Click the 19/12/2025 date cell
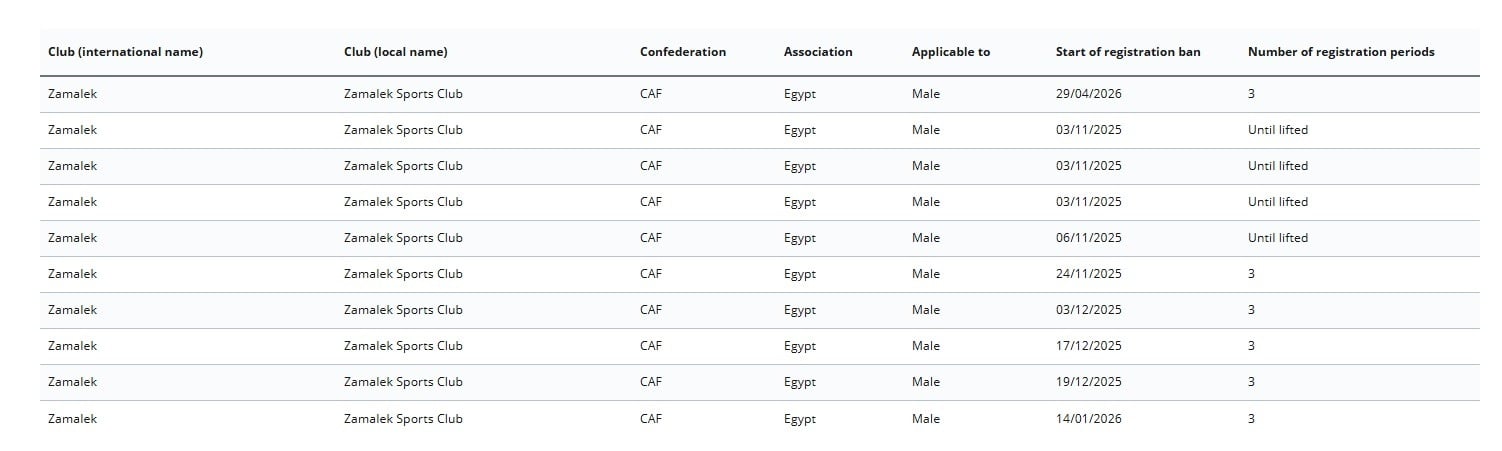The image size is (1502, 451). 1089,382
